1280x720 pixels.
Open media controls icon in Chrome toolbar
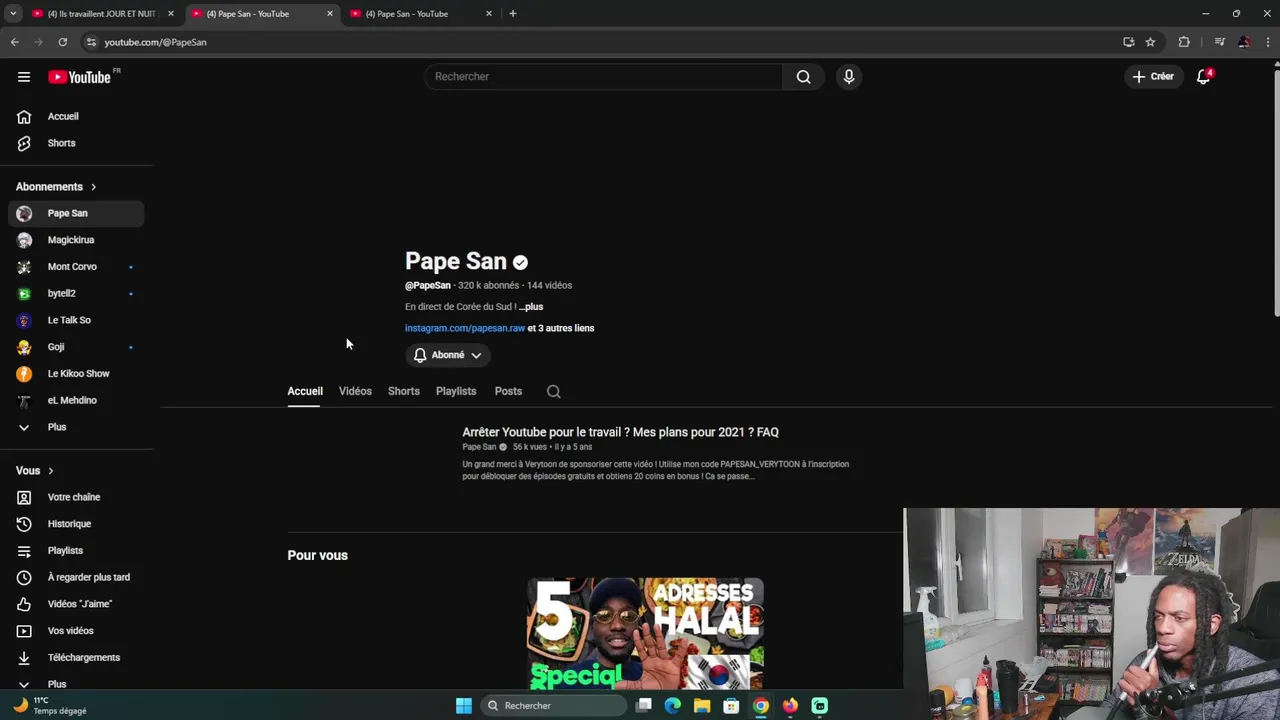click(1220, 42)
